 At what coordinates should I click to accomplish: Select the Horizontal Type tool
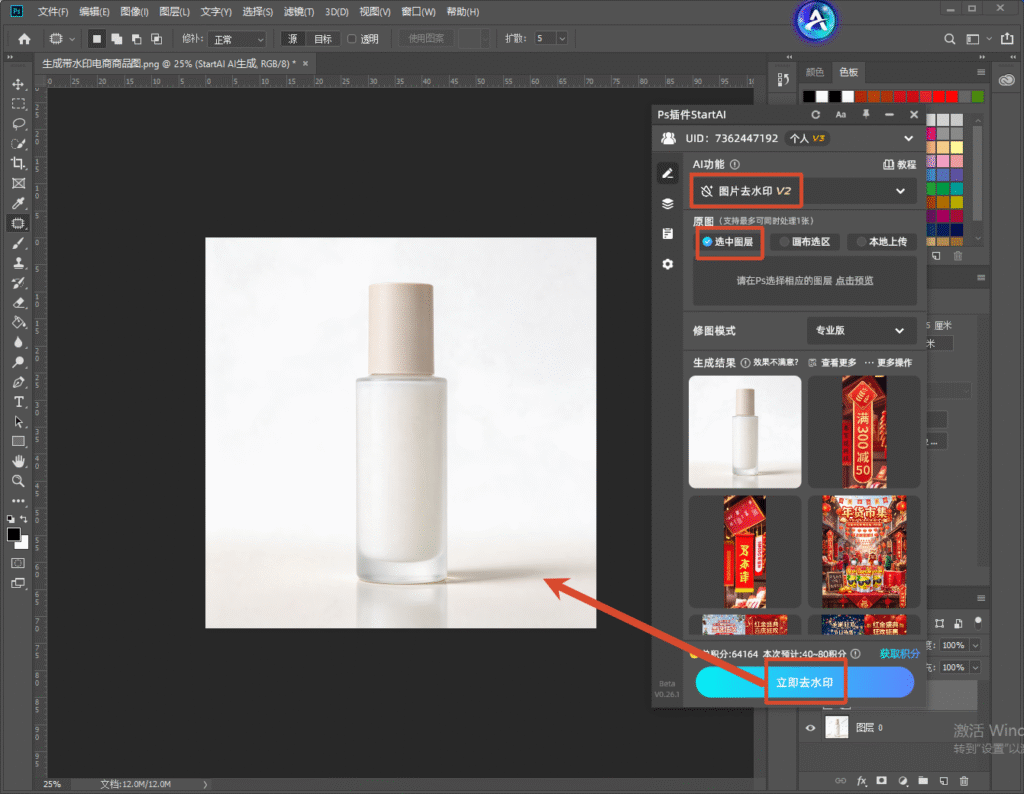(18, 402)
